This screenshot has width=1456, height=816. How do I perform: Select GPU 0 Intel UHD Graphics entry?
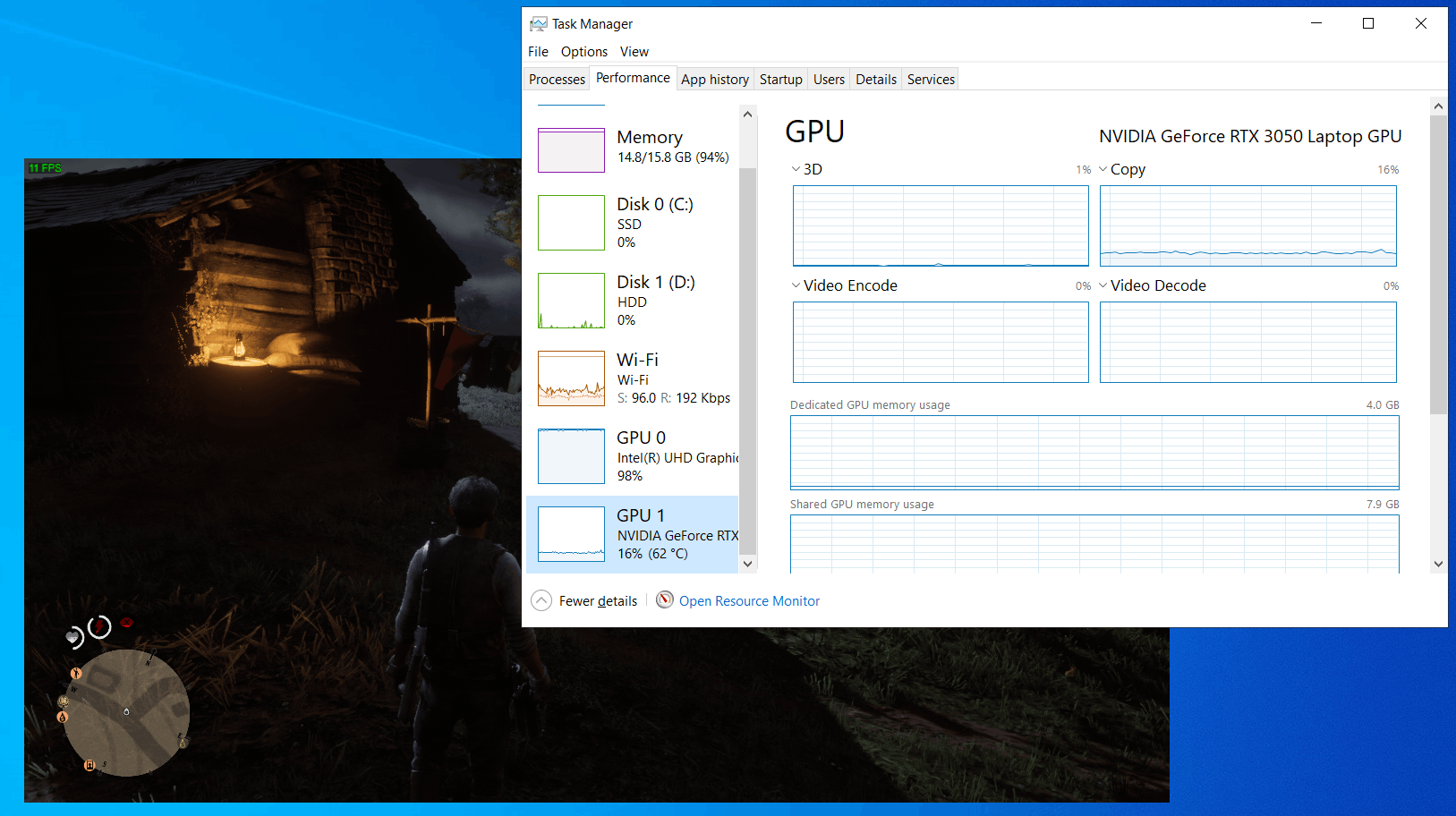tap(633, 456)
